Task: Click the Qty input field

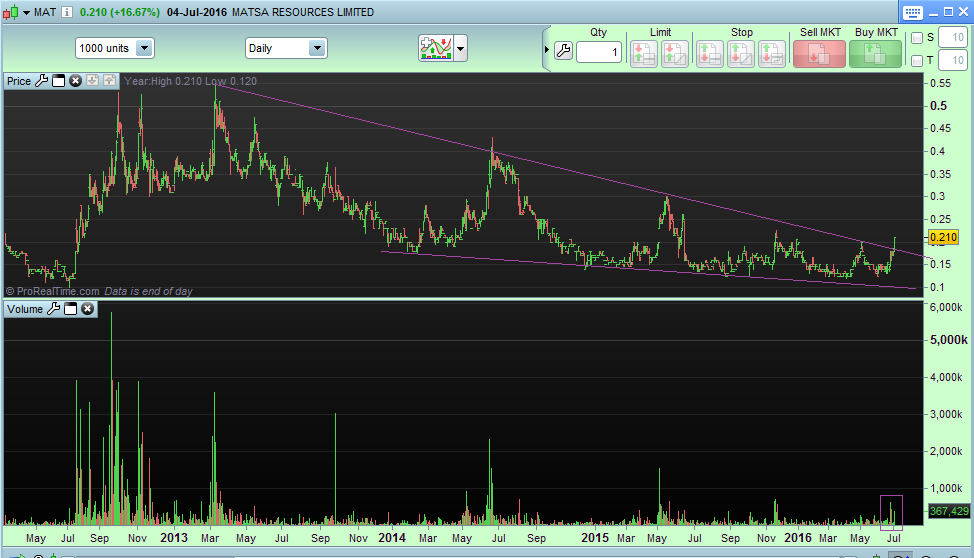Action: click(x=599, y=52)
